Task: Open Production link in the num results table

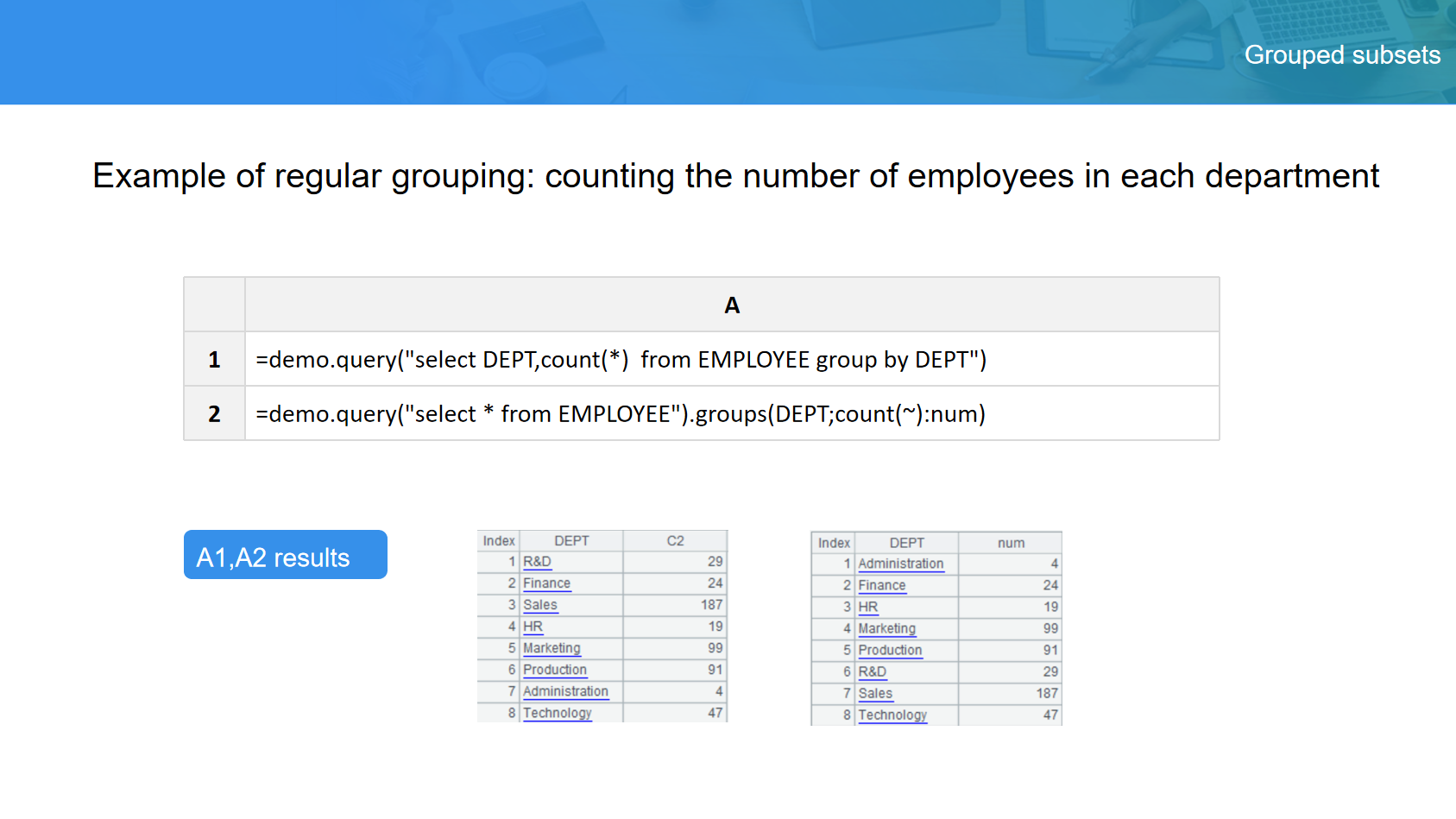Action: tap(890, 650)
